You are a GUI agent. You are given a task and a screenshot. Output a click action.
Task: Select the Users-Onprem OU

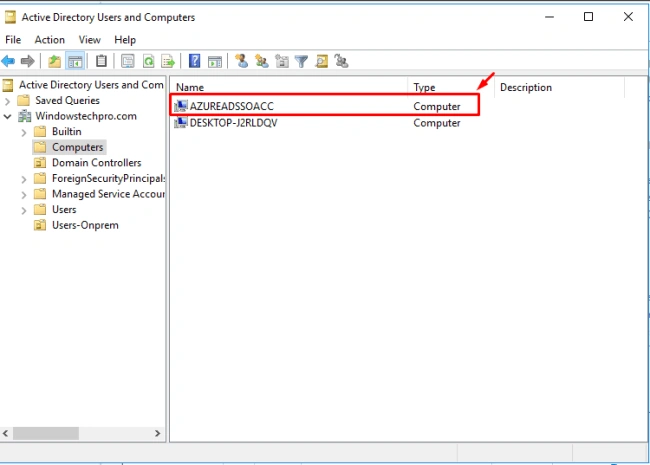[85, 225]
